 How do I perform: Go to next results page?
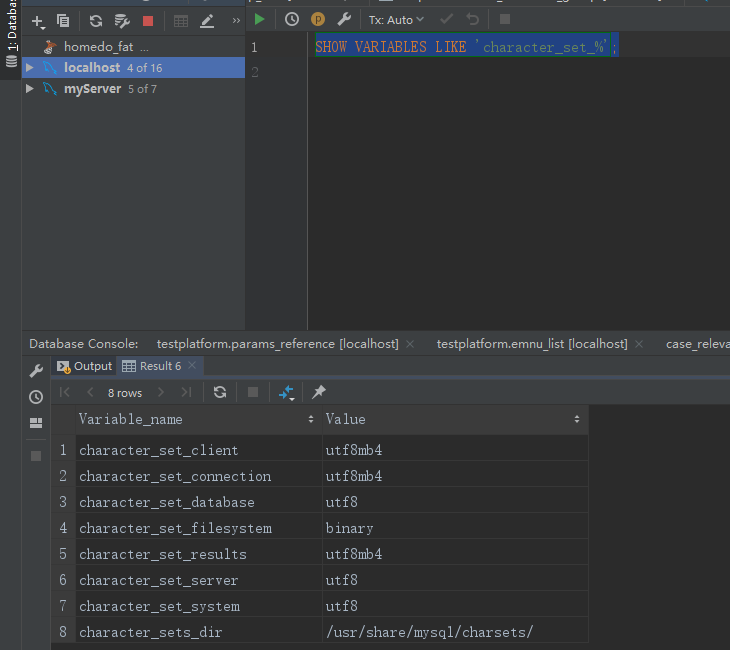pos(161,392)
